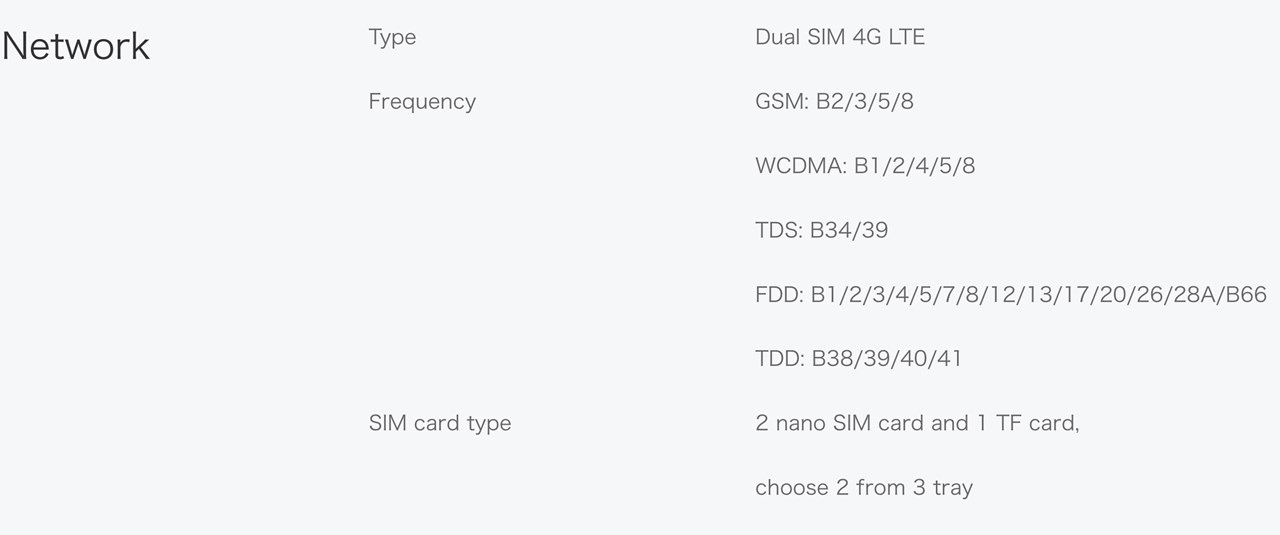This screenshot has height=535, width=1280.
Task: Select the B34/39 band values
Action: pos(849,230)
